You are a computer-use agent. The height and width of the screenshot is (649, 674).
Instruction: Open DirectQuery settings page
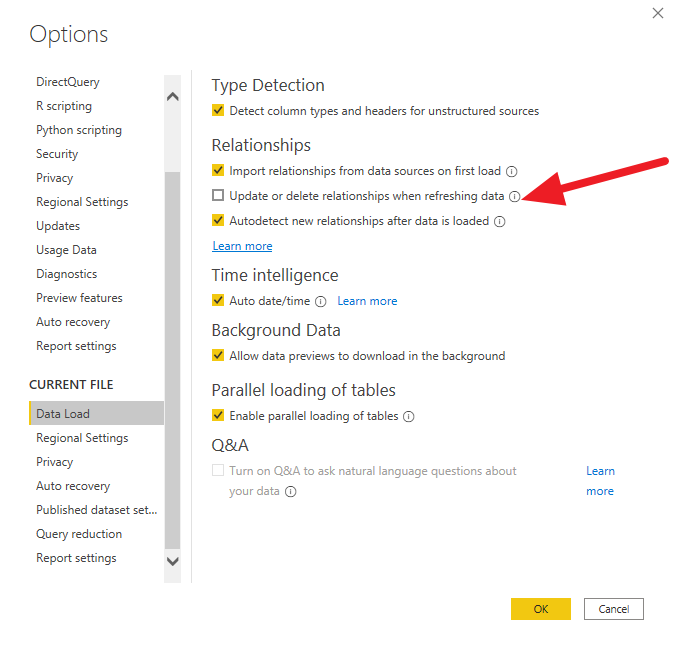pyautogui.click(x=68, y=82)
